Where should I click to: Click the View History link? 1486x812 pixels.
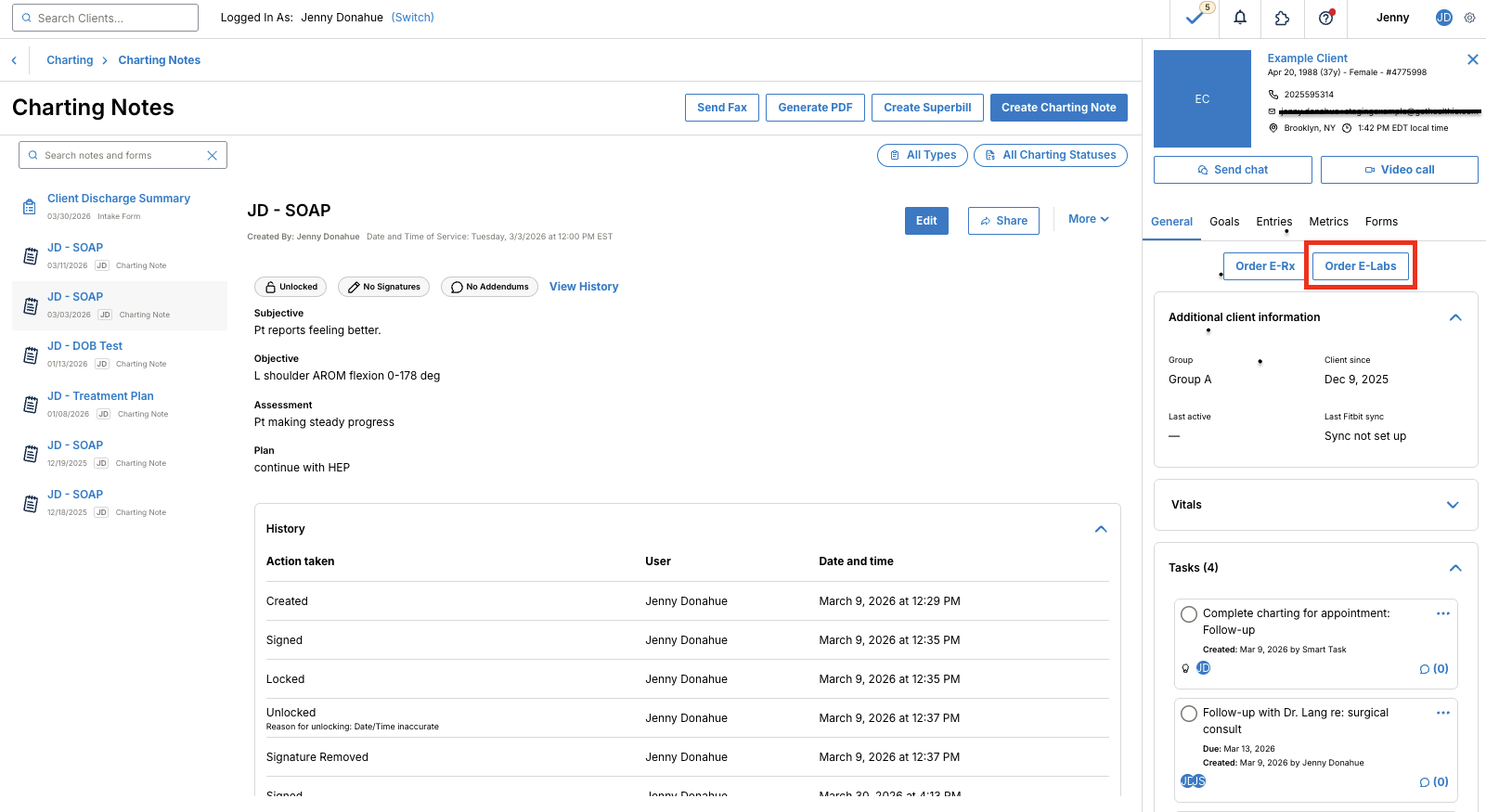[x=584, y=287]
